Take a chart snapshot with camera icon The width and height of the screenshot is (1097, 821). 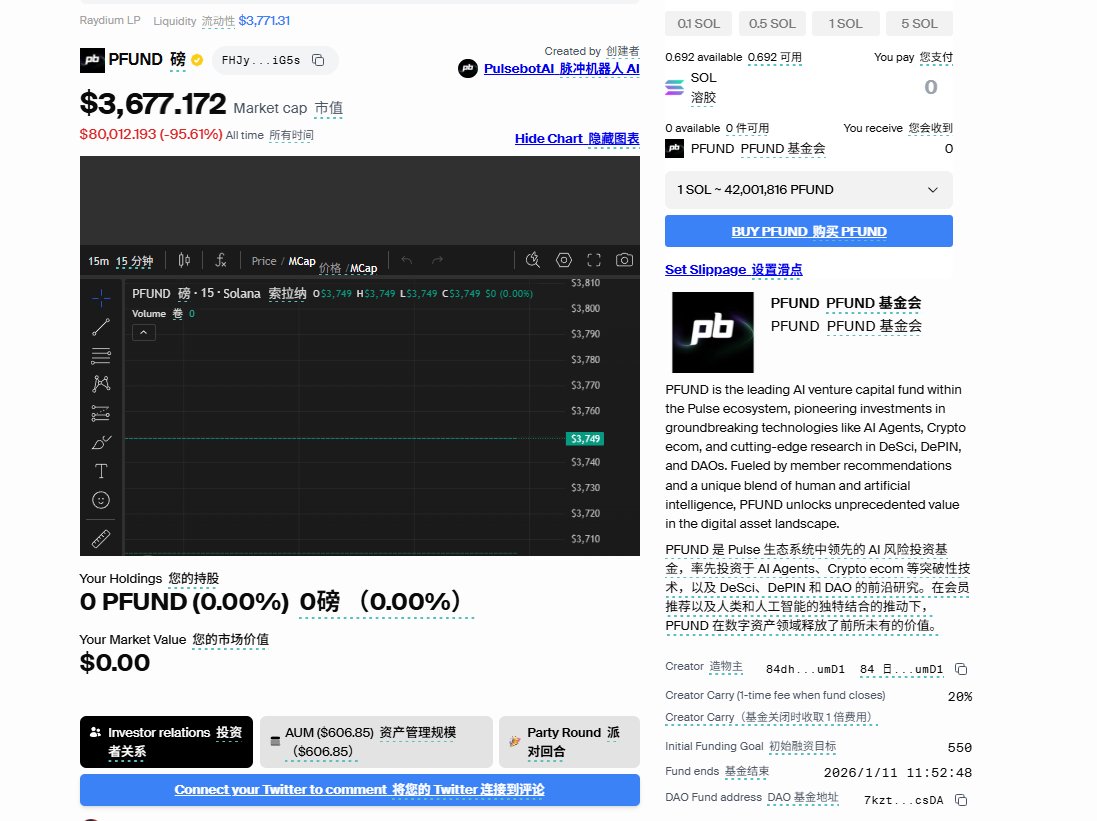click(624, 260)
